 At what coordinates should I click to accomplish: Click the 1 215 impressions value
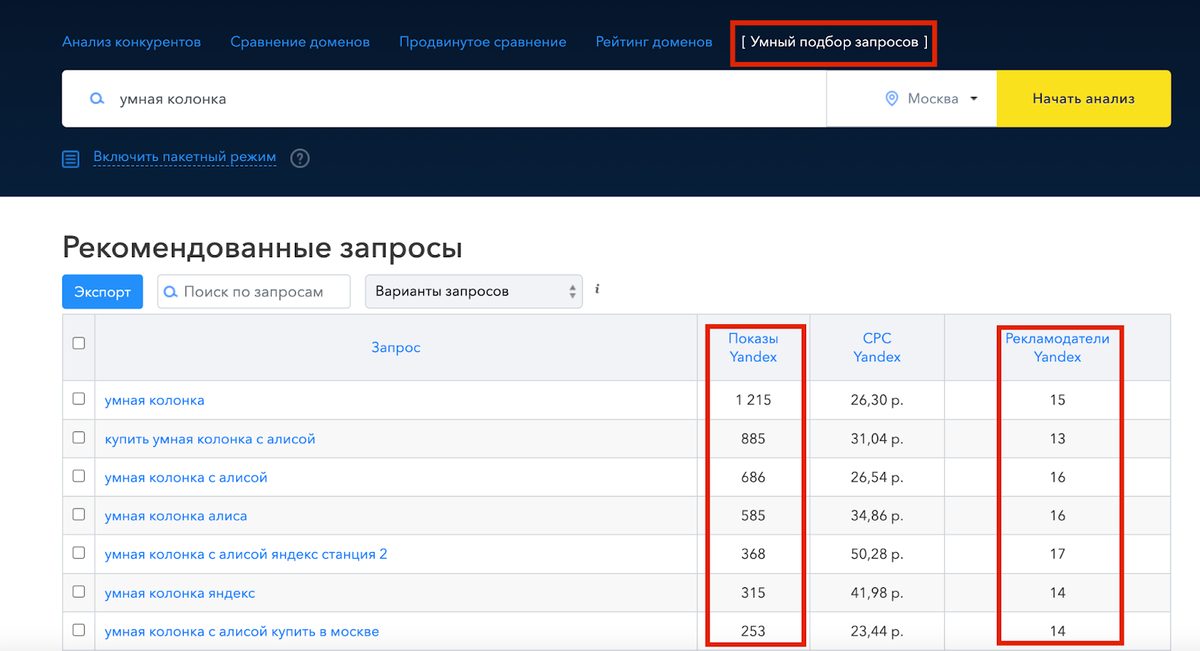coord(753,400)
